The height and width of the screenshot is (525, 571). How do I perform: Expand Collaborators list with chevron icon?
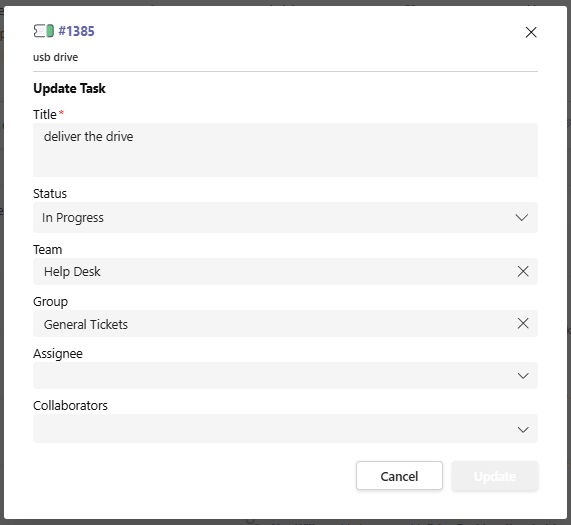523,430
